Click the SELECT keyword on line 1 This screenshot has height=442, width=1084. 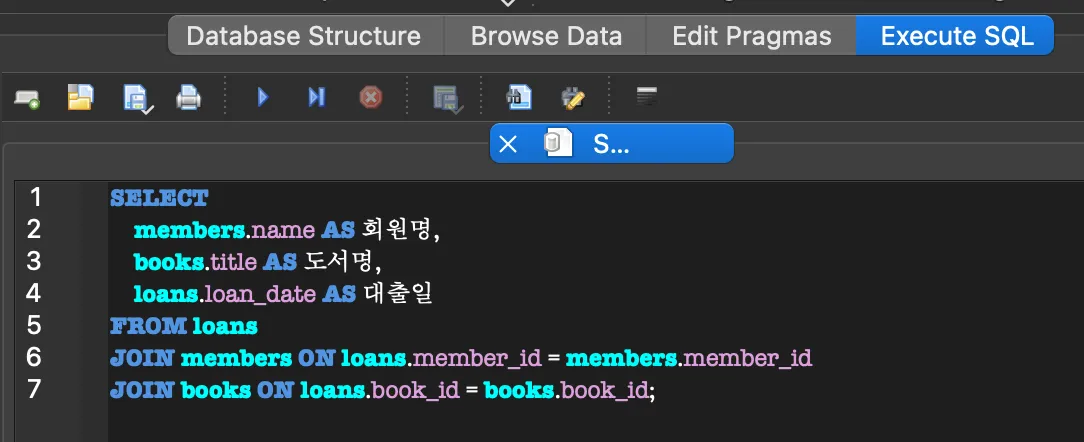[x=159, y=199]
